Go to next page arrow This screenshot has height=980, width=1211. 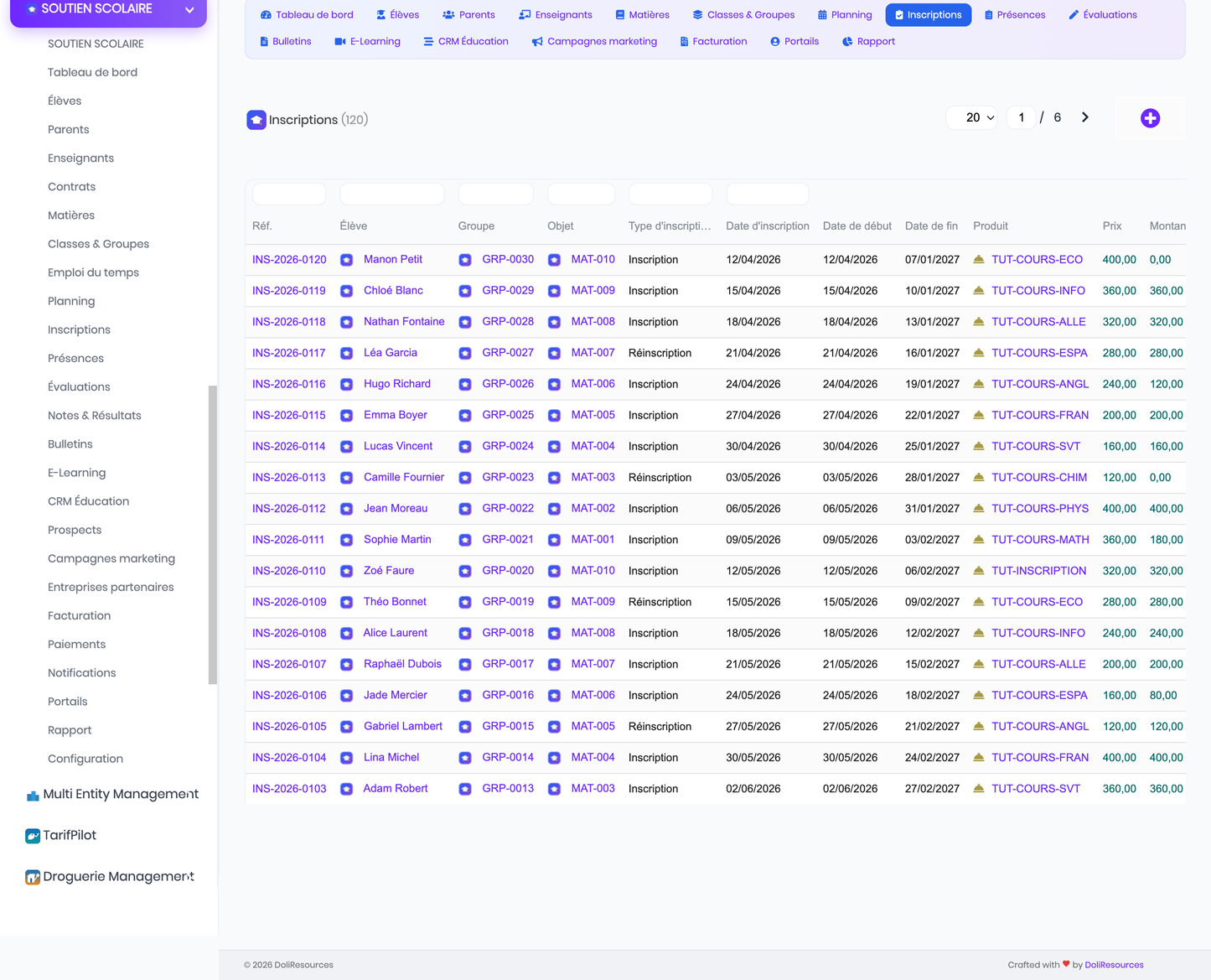point(1085,117)
